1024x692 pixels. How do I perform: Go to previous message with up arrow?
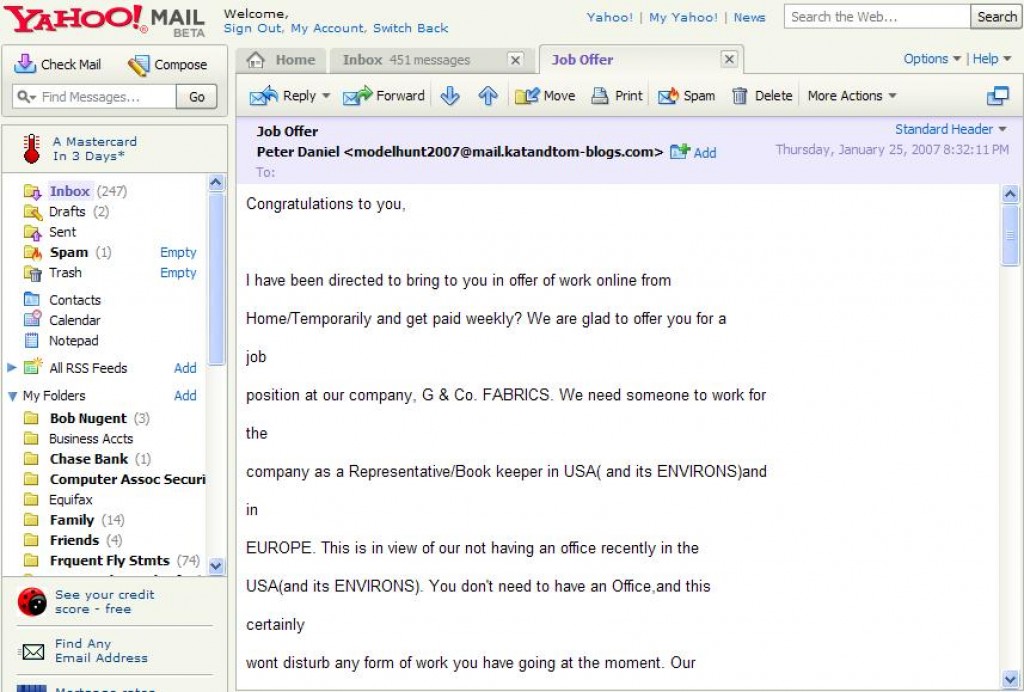click(x=488, y=96)
